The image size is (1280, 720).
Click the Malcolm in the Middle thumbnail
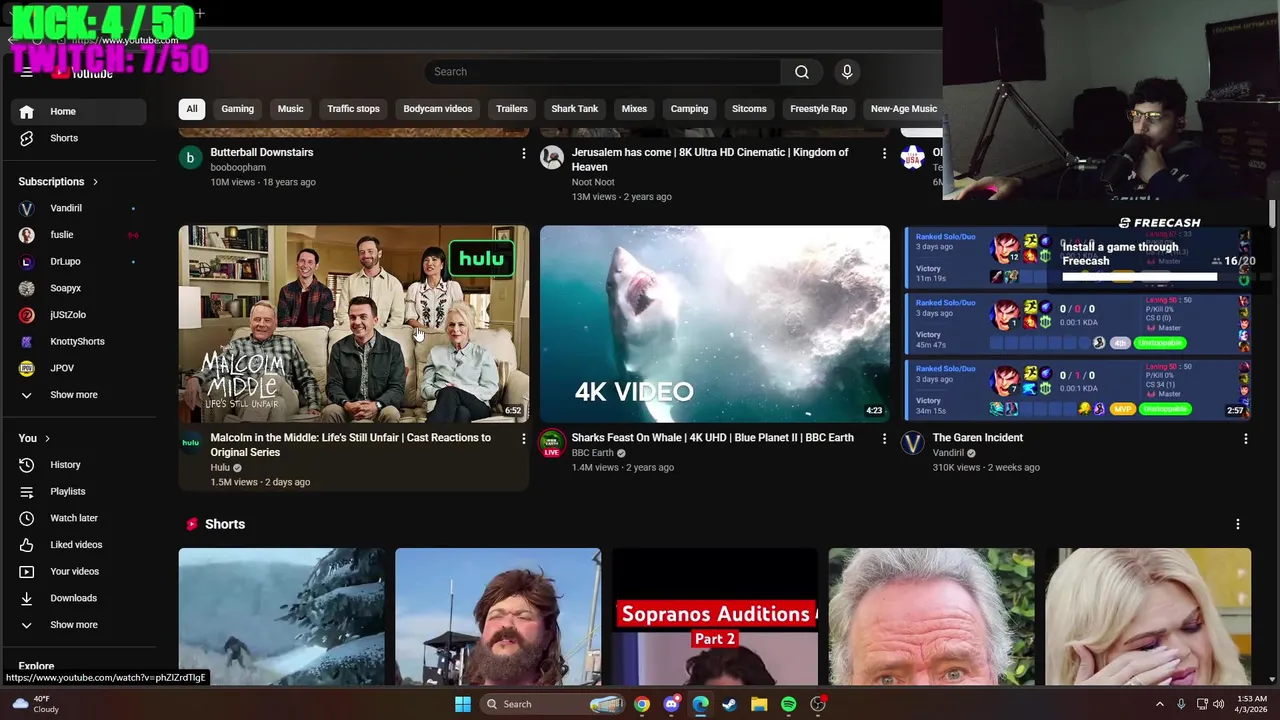click(x=354, y=324)
